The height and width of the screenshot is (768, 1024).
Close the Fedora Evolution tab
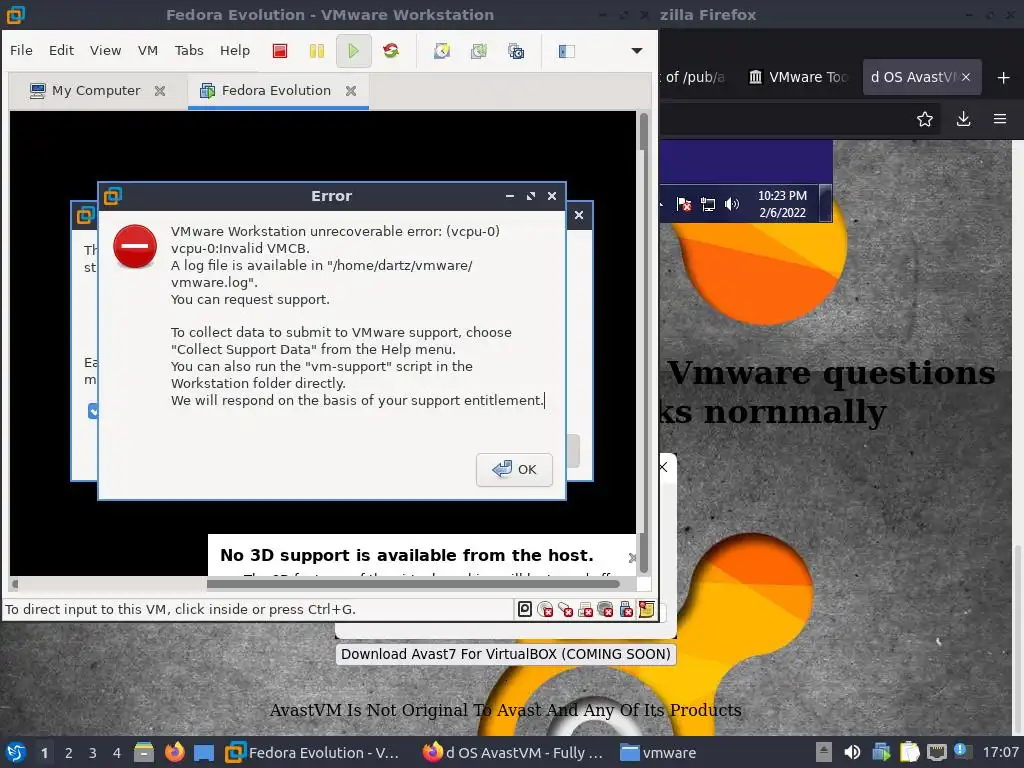click(351, 91)
